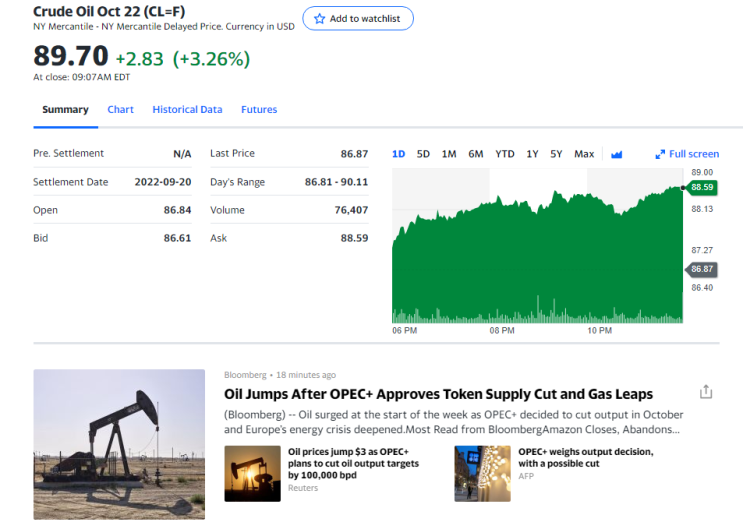The width and height of the screenshot is (743, 522).
Task: Share the Bloomberg article using the share icon
Action: [706, 392]
